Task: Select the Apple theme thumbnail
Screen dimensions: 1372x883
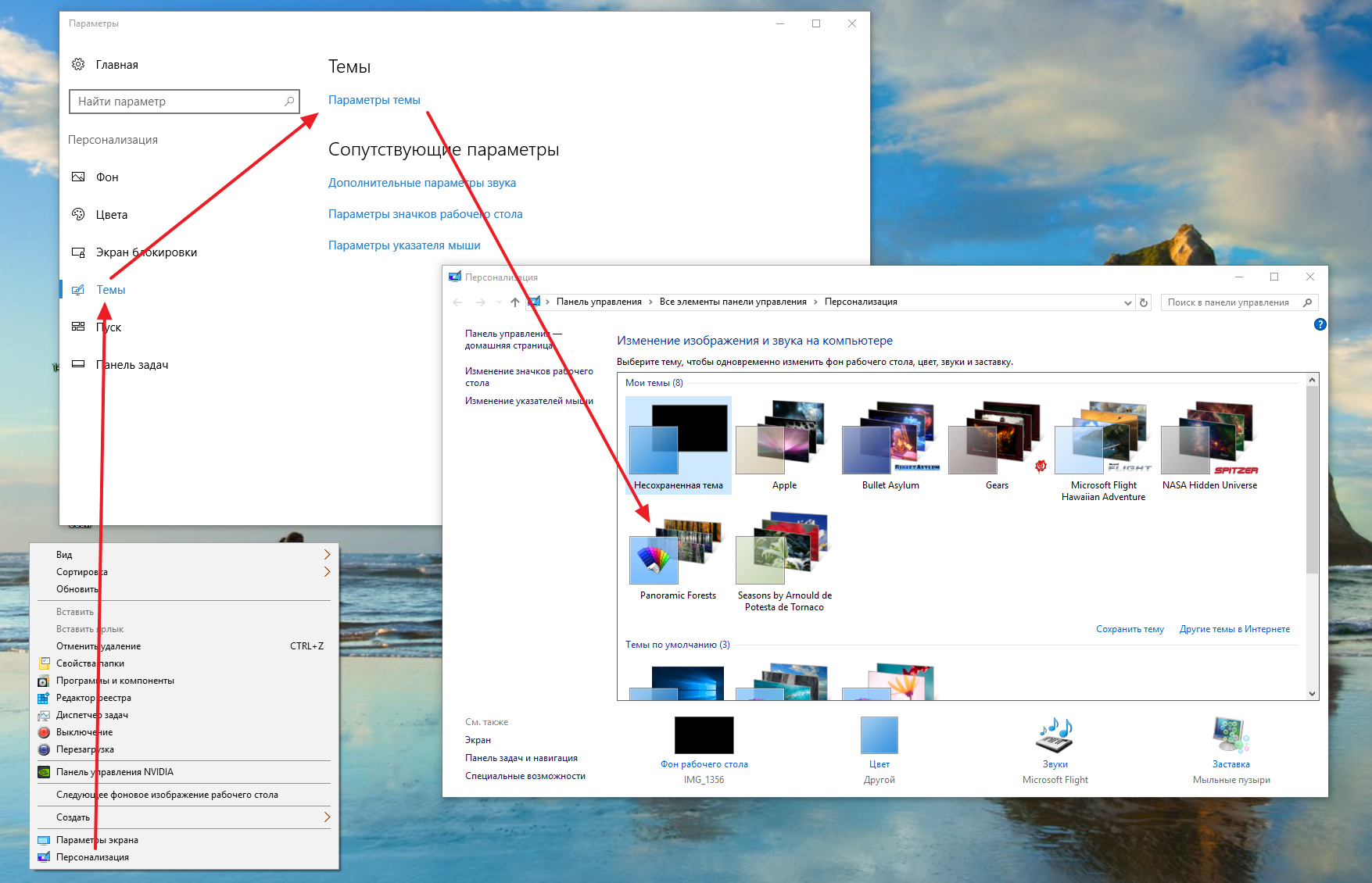Action: pyautogui.click(x=784, y=445)
